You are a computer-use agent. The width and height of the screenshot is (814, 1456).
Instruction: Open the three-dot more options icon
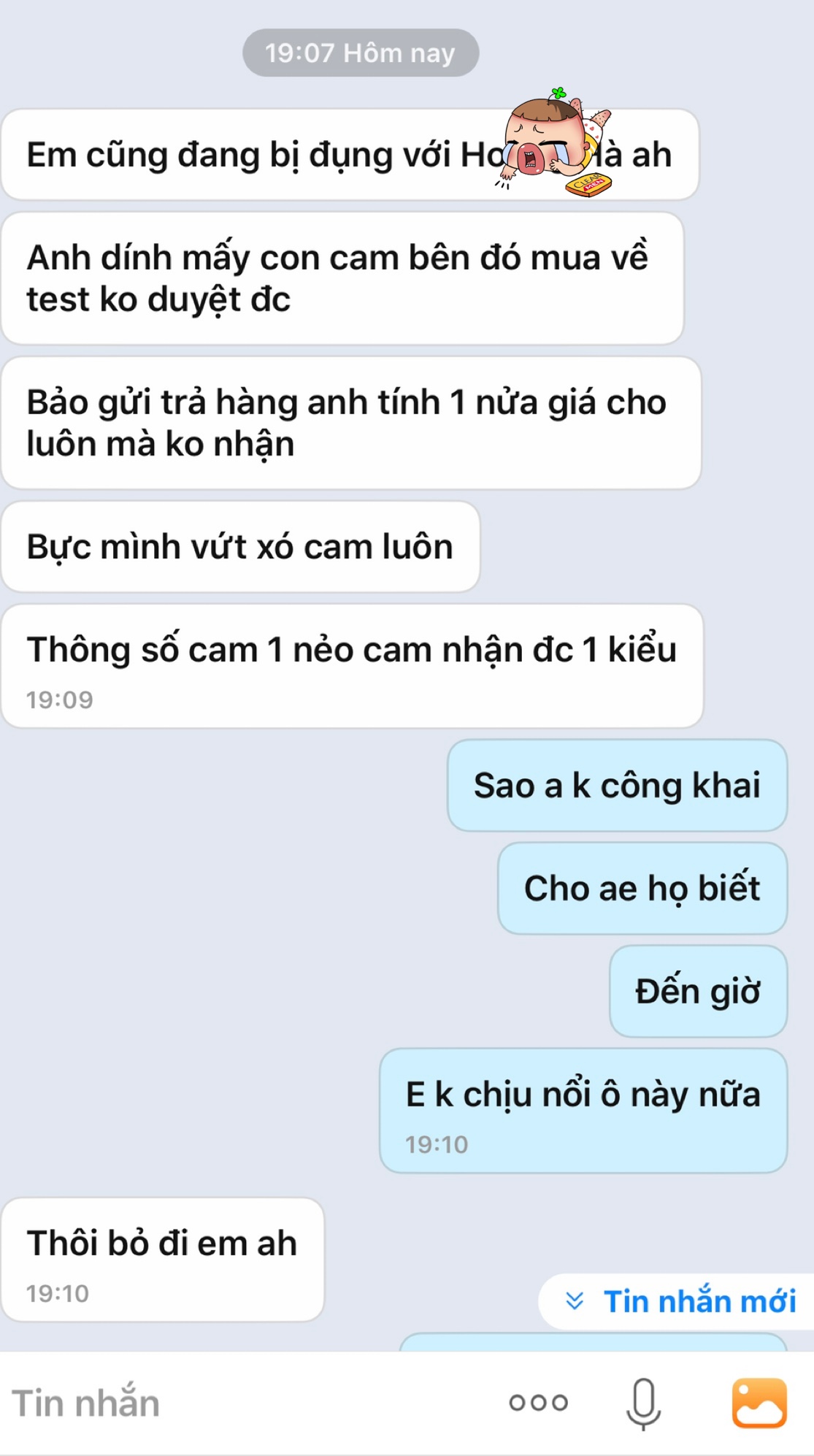point(538,1403)
